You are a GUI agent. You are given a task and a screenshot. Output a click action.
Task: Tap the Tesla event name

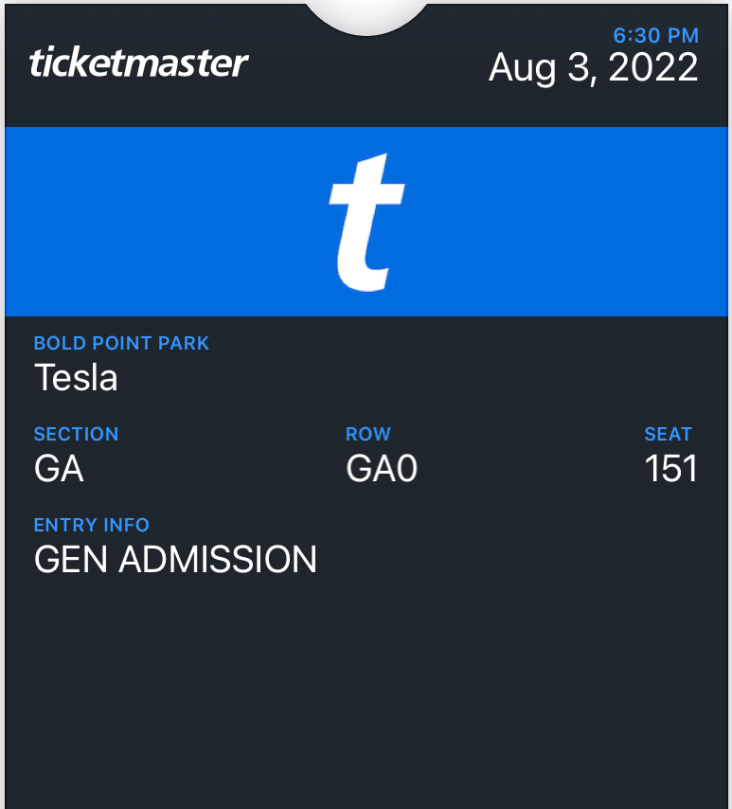tap(76, 377)
